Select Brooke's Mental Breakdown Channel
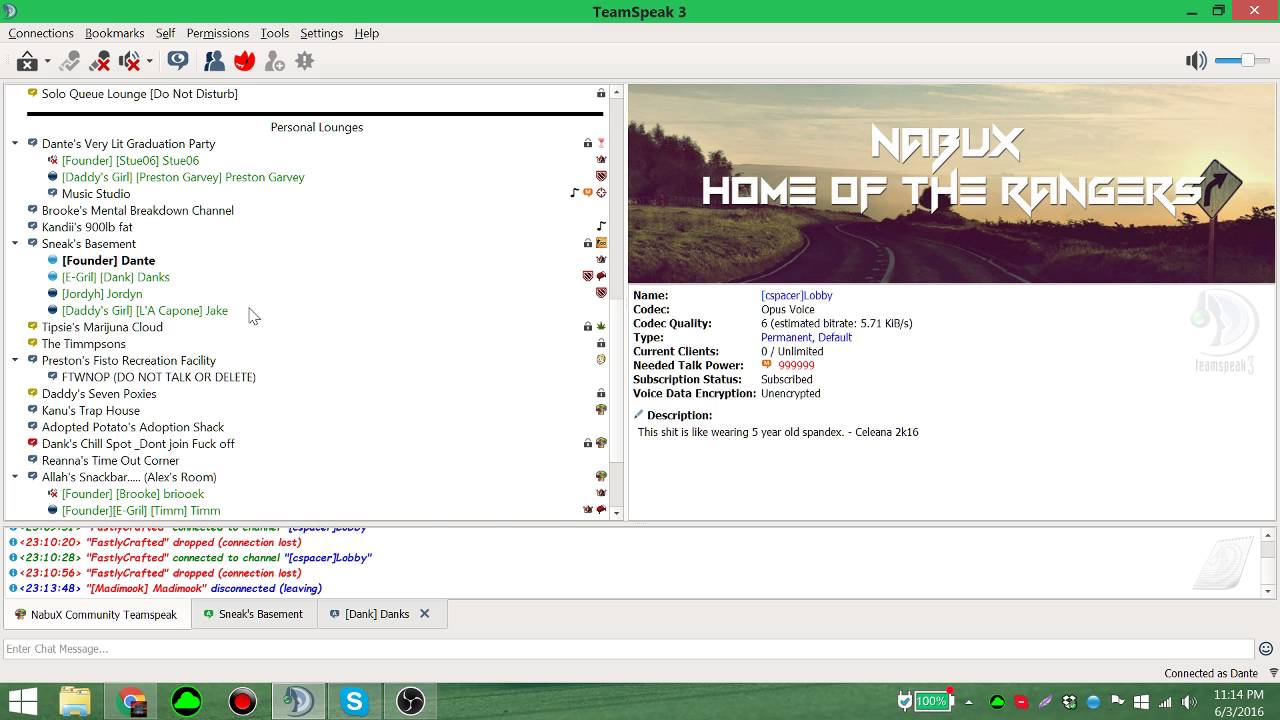 pos(138,211)
